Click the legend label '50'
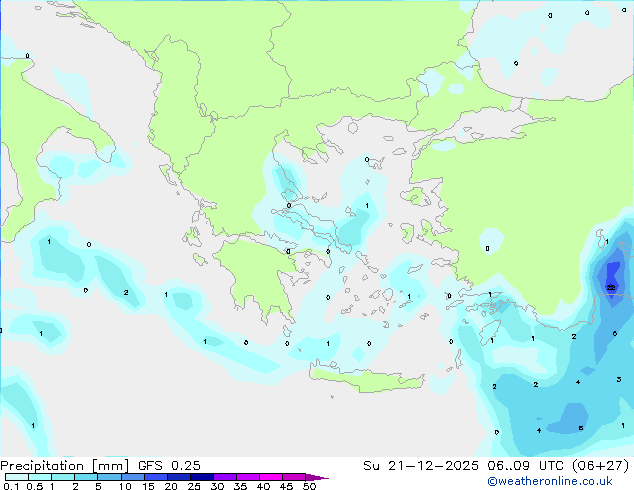Image resolution: width=634 pixels, height=490 pixels. [309, 486]
